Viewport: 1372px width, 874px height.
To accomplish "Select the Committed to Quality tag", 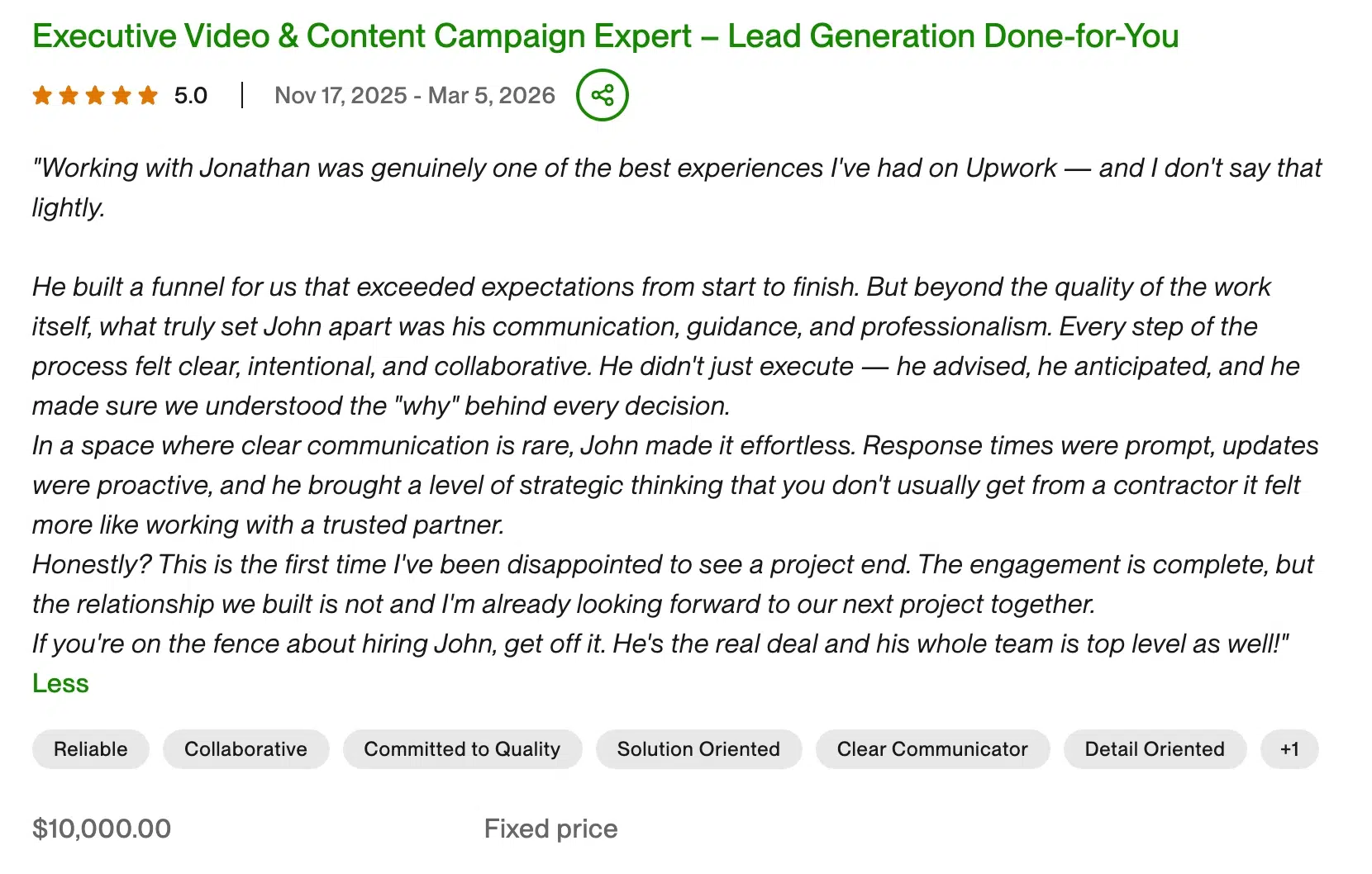I will pos(462,749).
